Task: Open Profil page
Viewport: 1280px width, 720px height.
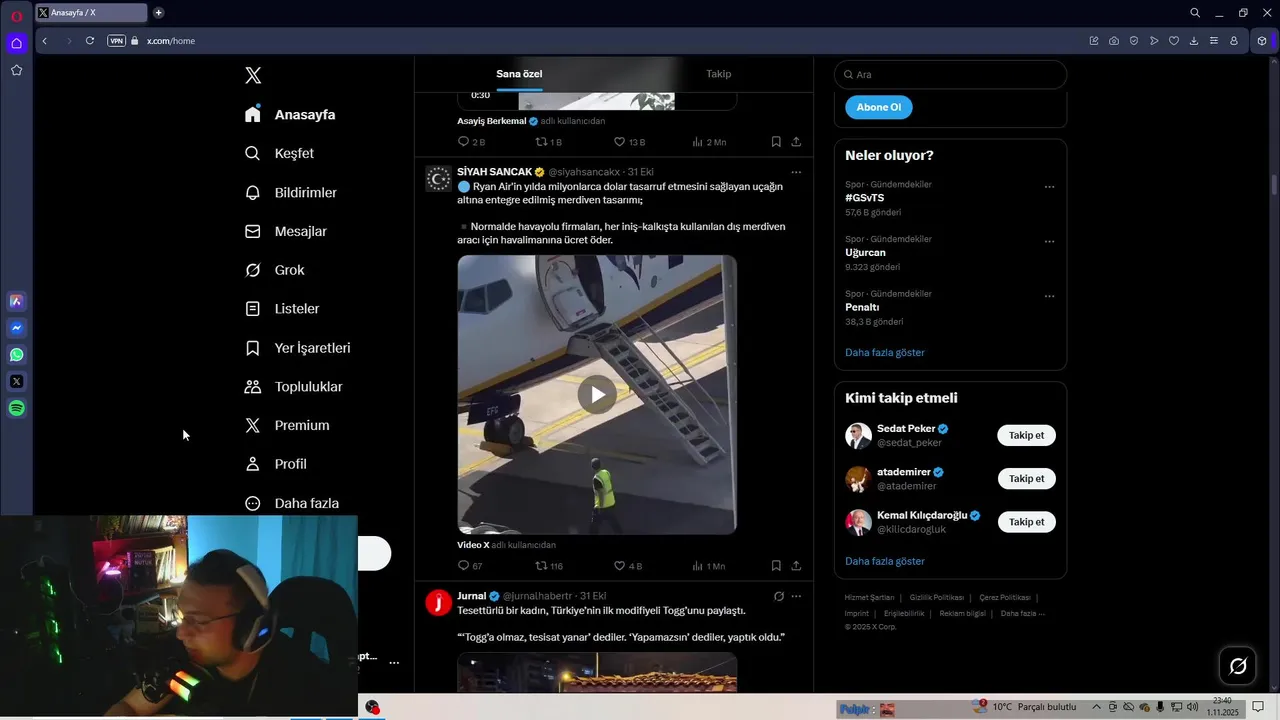Action: 276,464
